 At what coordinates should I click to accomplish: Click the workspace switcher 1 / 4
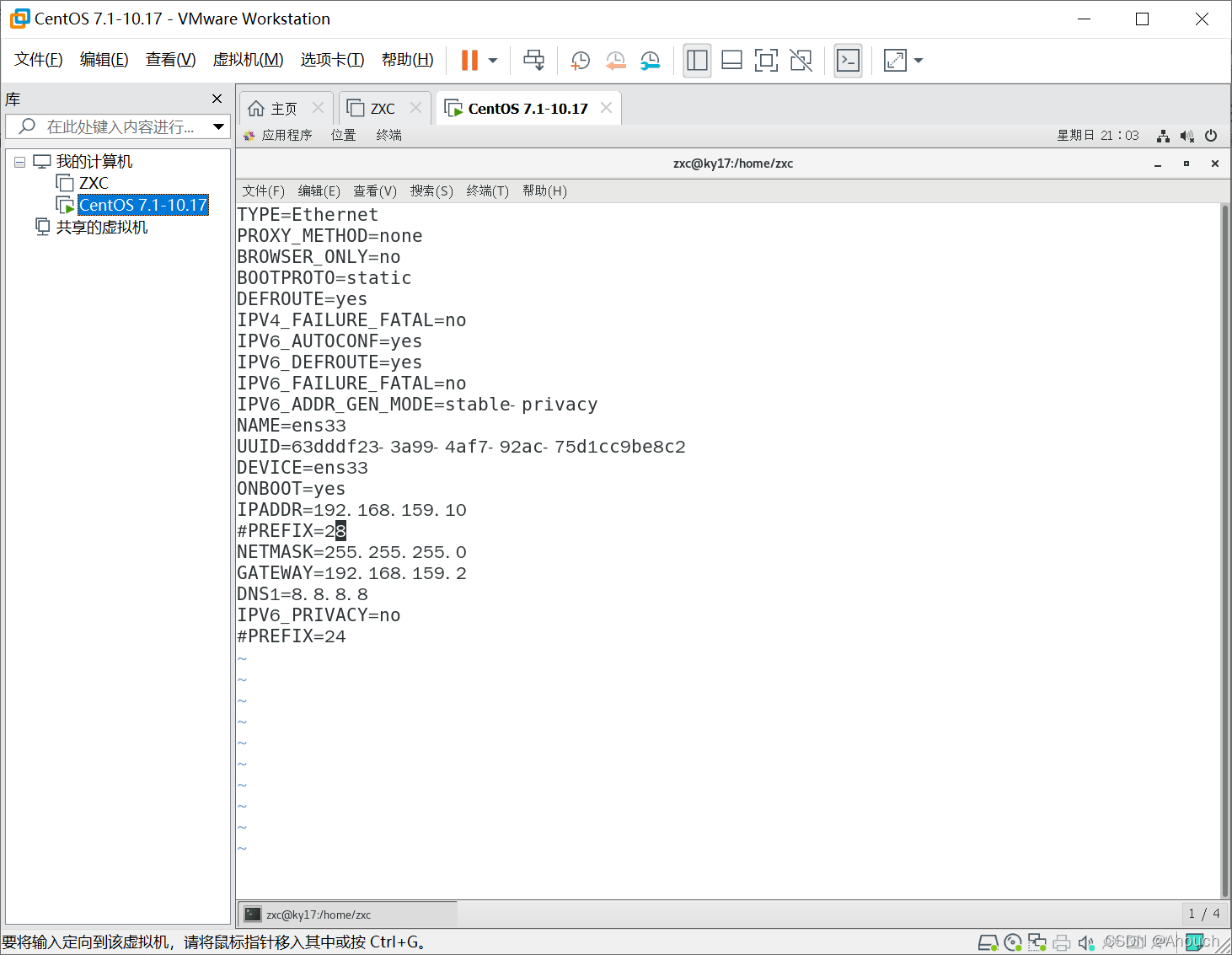click(x=1203, y=914)
